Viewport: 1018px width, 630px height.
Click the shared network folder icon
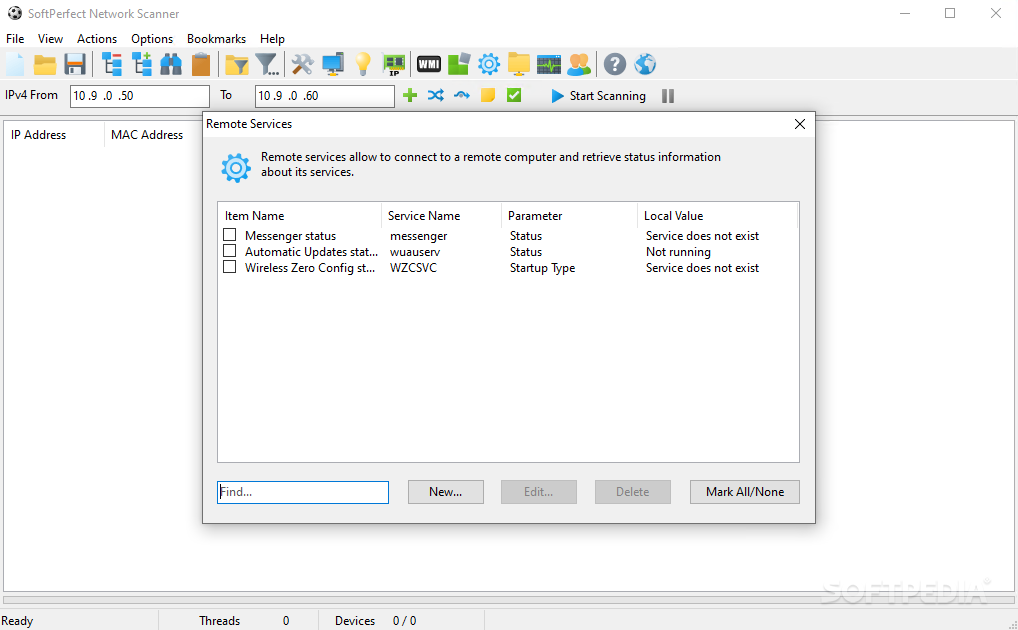[519, 64]
